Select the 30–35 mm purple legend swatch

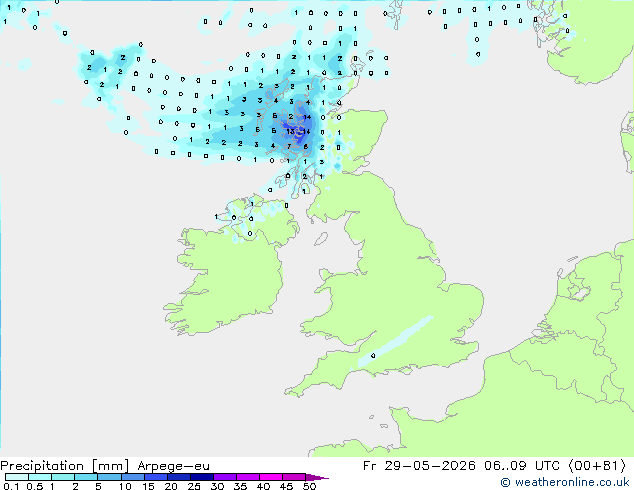(x=225, y=477)
